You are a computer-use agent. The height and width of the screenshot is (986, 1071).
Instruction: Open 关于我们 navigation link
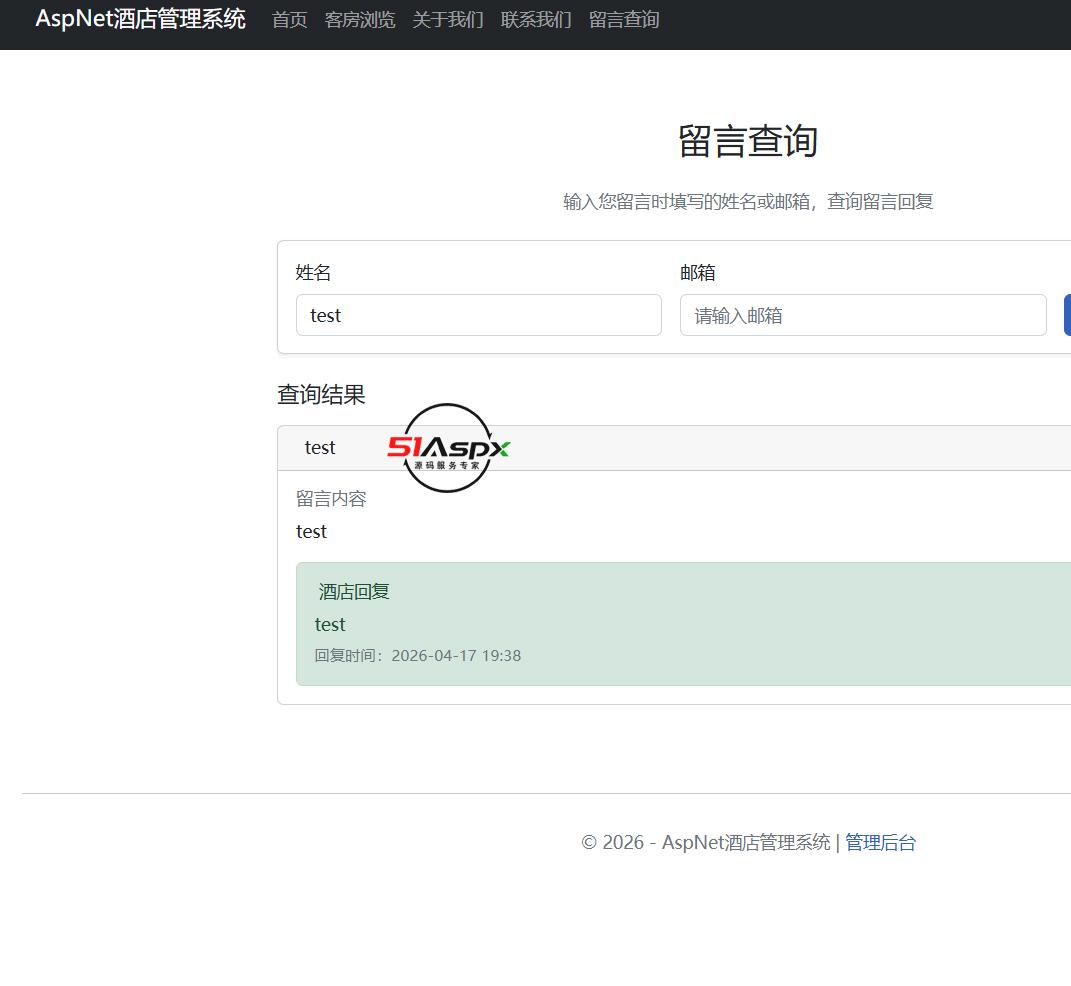448,20
